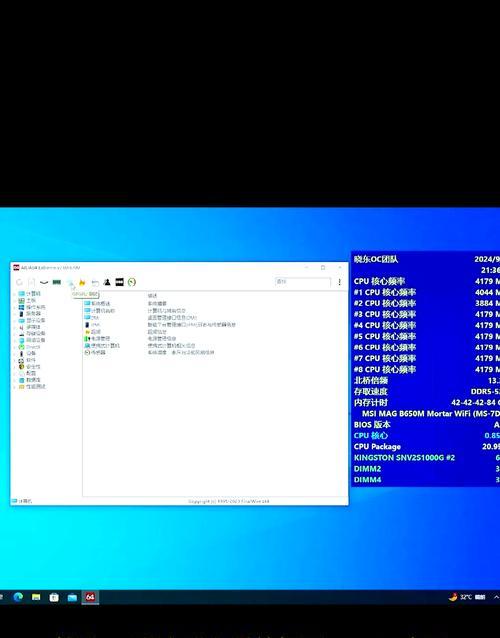The image size is (500, 638).
Task: Expand the 性能测试 tree node arrow
Action: (15, 387)
